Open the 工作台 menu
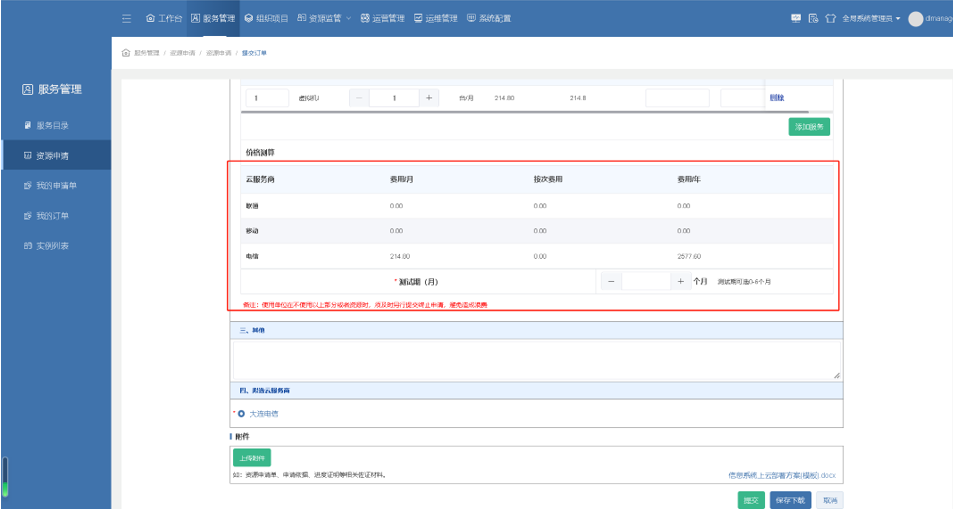This screenshot has height=509, width=953. 164,18
